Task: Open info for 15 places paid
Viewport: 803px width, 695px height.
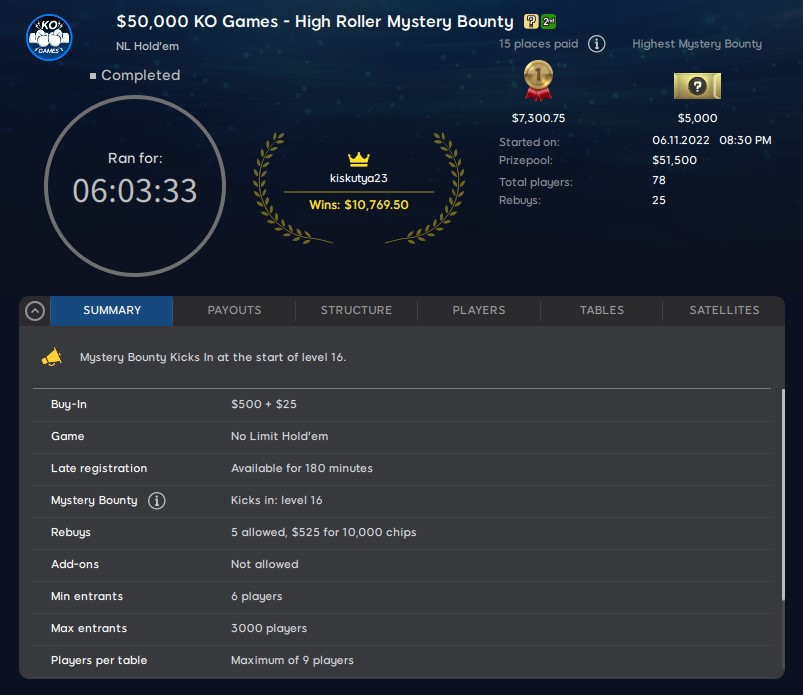Action: 596,44
